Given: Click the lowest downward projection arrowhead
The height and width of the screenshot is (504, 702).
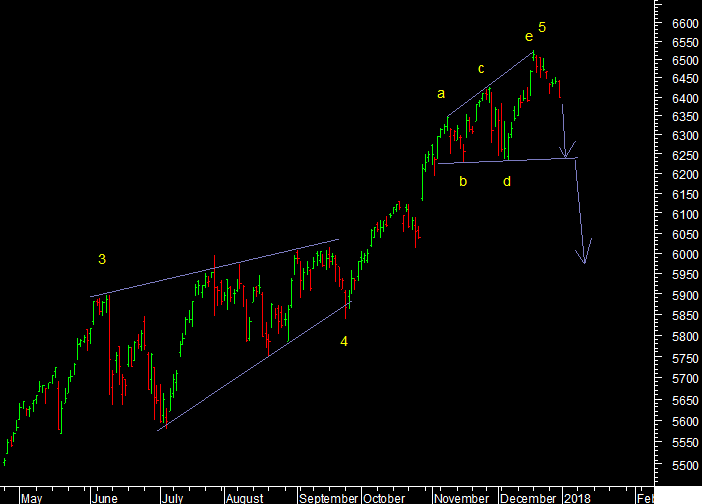Looking at the screenshot, I should [x=585, y=262].
